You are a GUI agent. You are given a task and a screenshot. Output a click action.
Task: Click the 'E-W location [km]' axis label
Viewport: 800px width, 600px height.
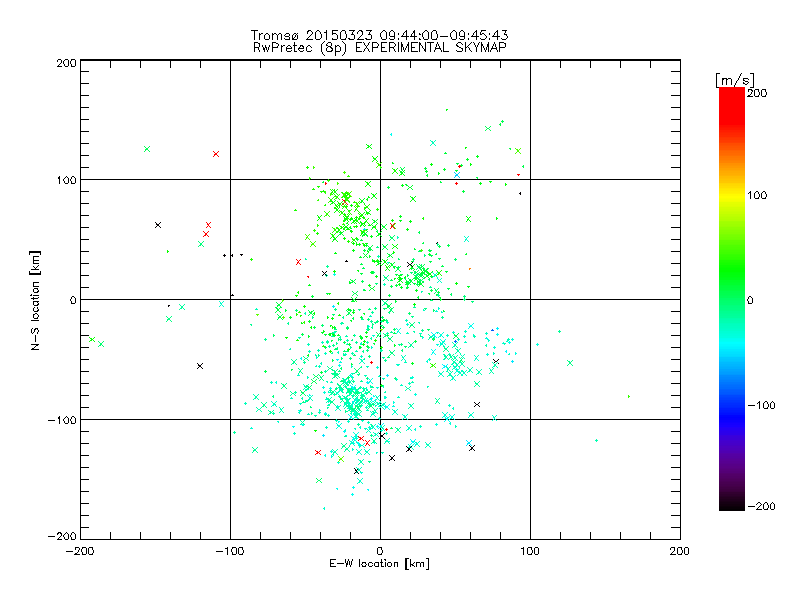[379, 564]
